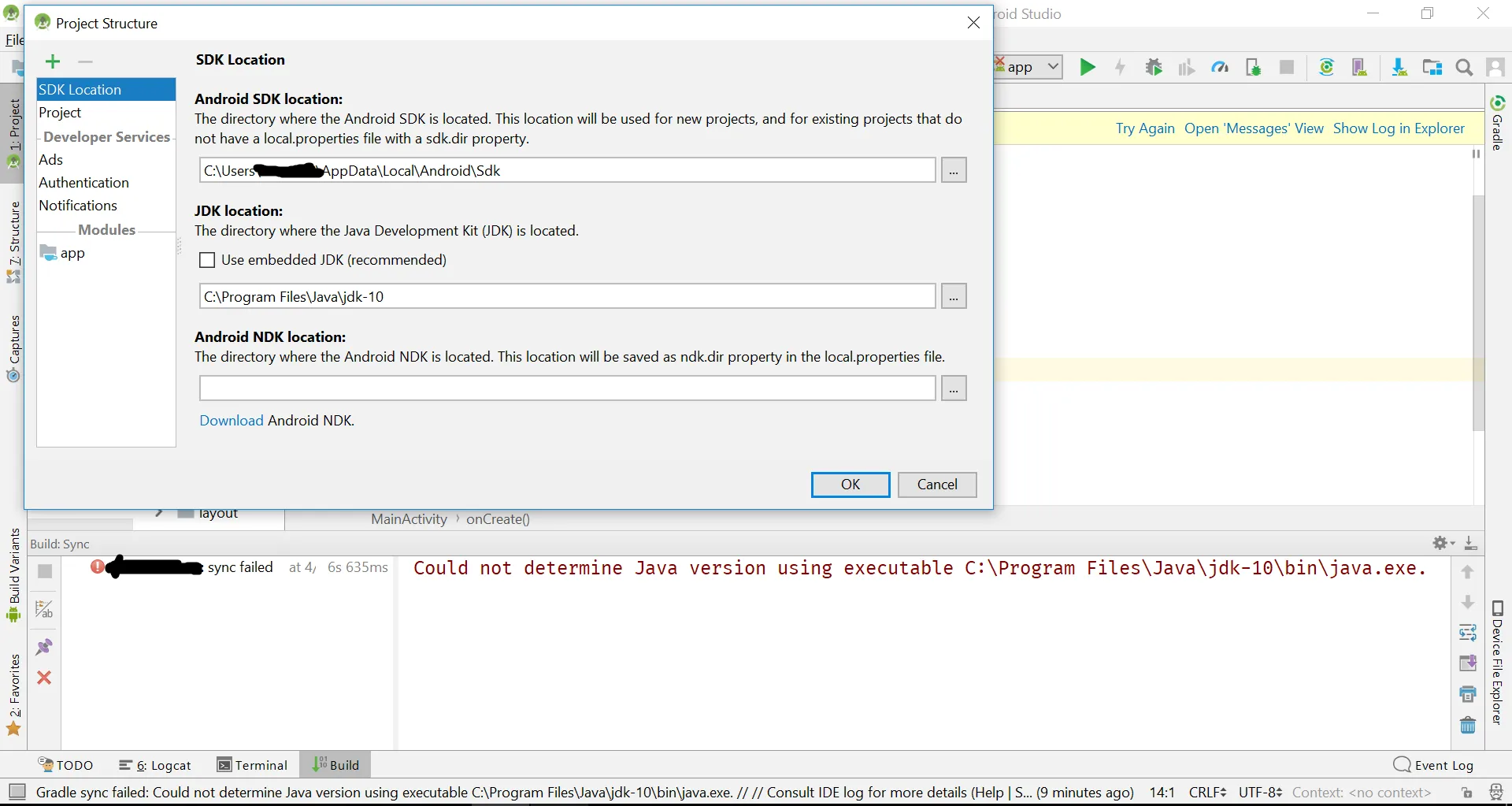Close the Build panel with red X
Viewport: 1512px width, 806px height.
tap(44, 678)
